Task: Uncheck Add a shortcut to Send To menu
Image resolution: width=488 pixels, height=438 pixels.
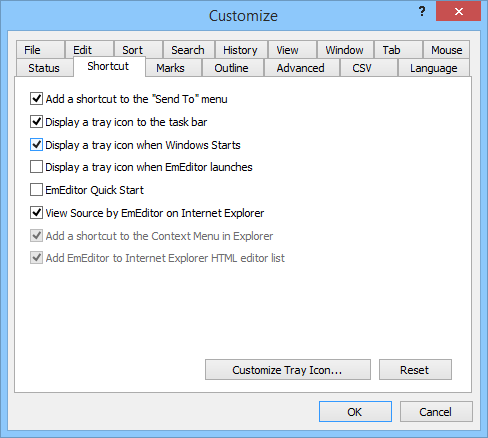Action: [x=36, y=99]
